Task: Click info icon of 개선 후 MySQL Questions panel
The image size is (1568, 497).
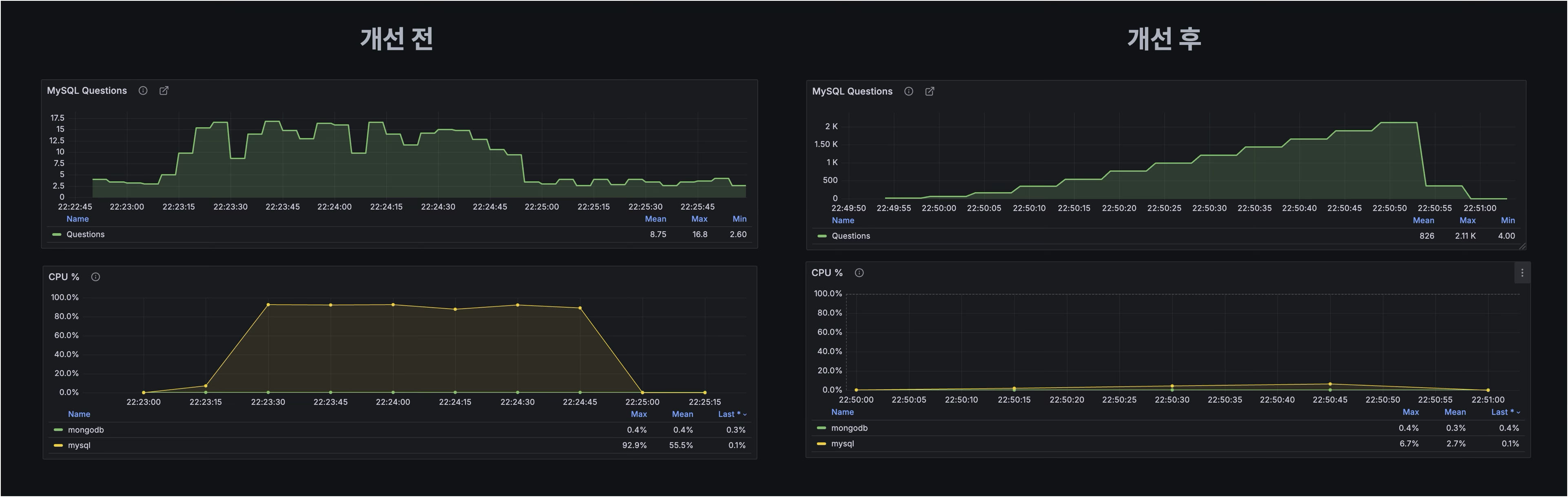Action: (x=908, y=91)
